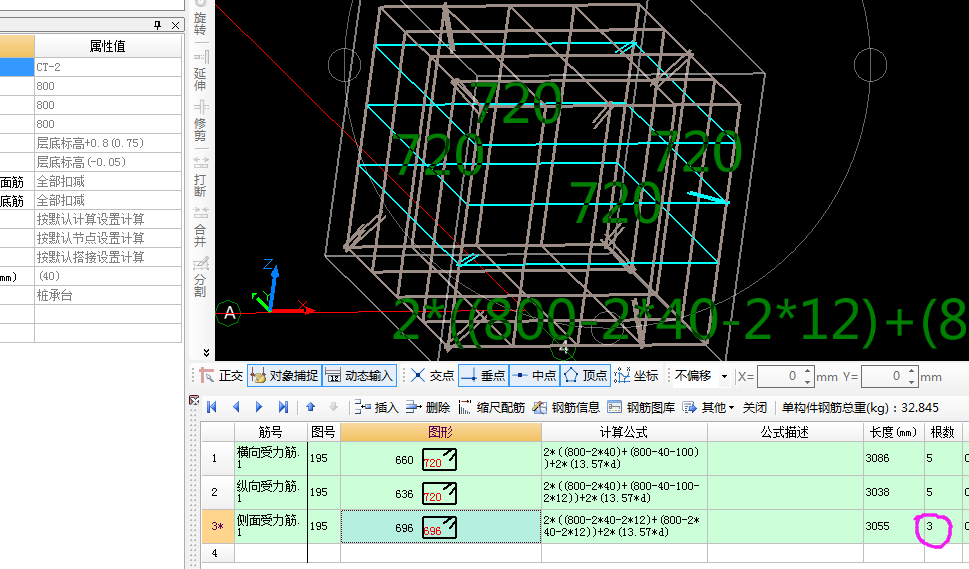Screen dimensions: 969x569
Task: Open 钢筋图库 rebar library
Action: tap(641, 407)
